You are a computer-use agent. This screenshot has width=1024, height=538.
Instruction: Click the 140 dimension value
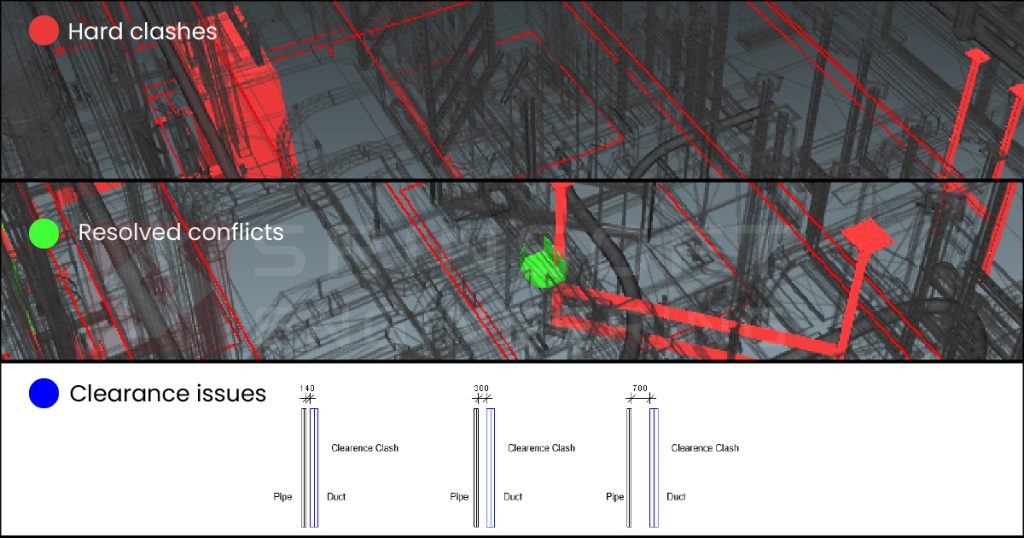(x=307, y=388)
